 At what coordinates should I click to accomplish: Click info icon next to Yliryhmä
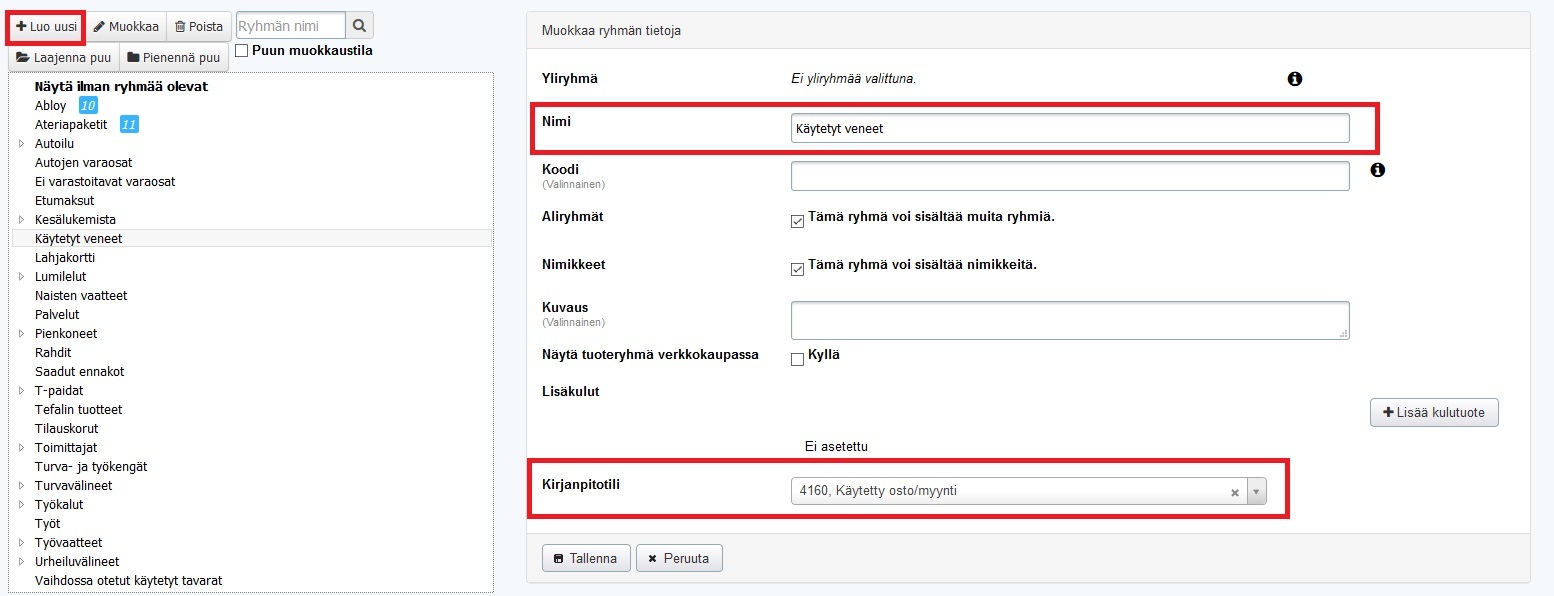click(1295, 78)
